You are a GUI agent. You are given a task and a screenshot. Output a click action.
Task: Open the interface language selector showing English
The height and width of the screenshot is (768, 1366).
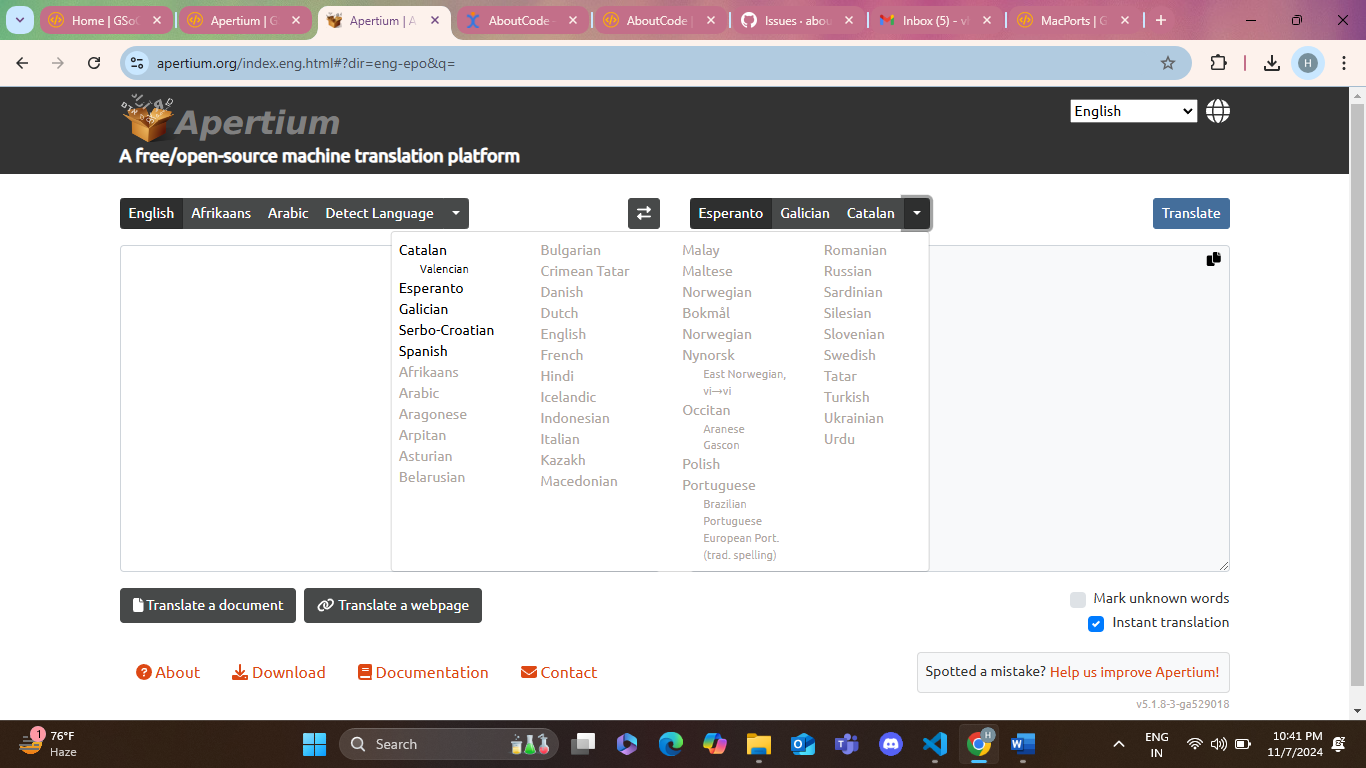pos(1133,111)
